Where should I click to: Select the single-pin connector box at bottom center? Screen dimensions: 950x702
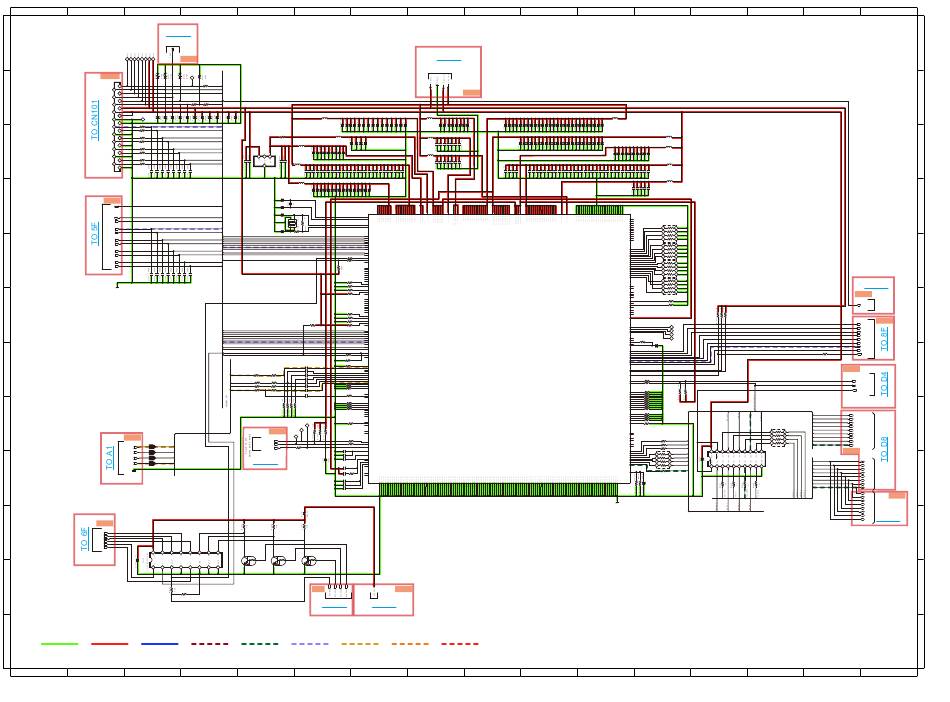(x=384, y=600)
